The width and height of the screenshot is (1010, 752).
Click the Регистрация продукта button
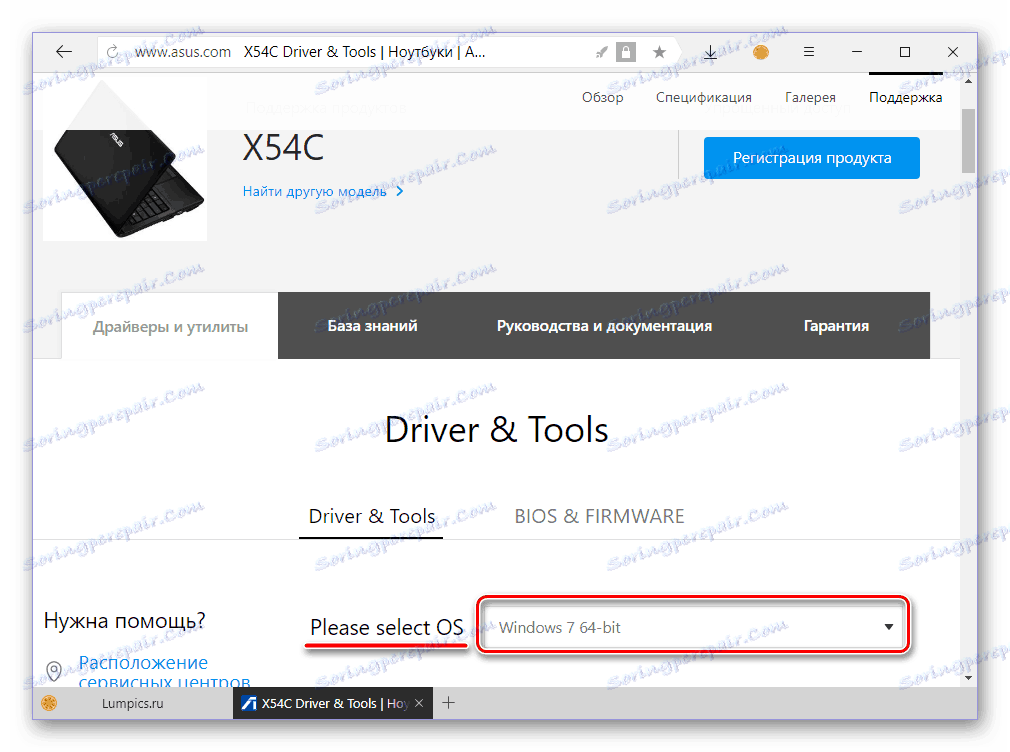point(812,158)
